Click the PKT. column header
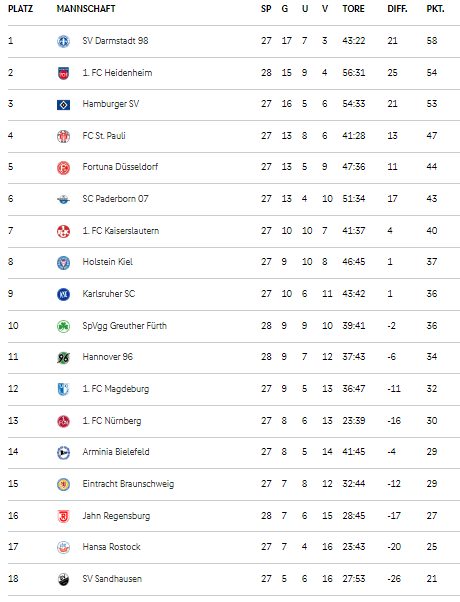The width and height of the screenshot is (460, 602). point(435,9)
